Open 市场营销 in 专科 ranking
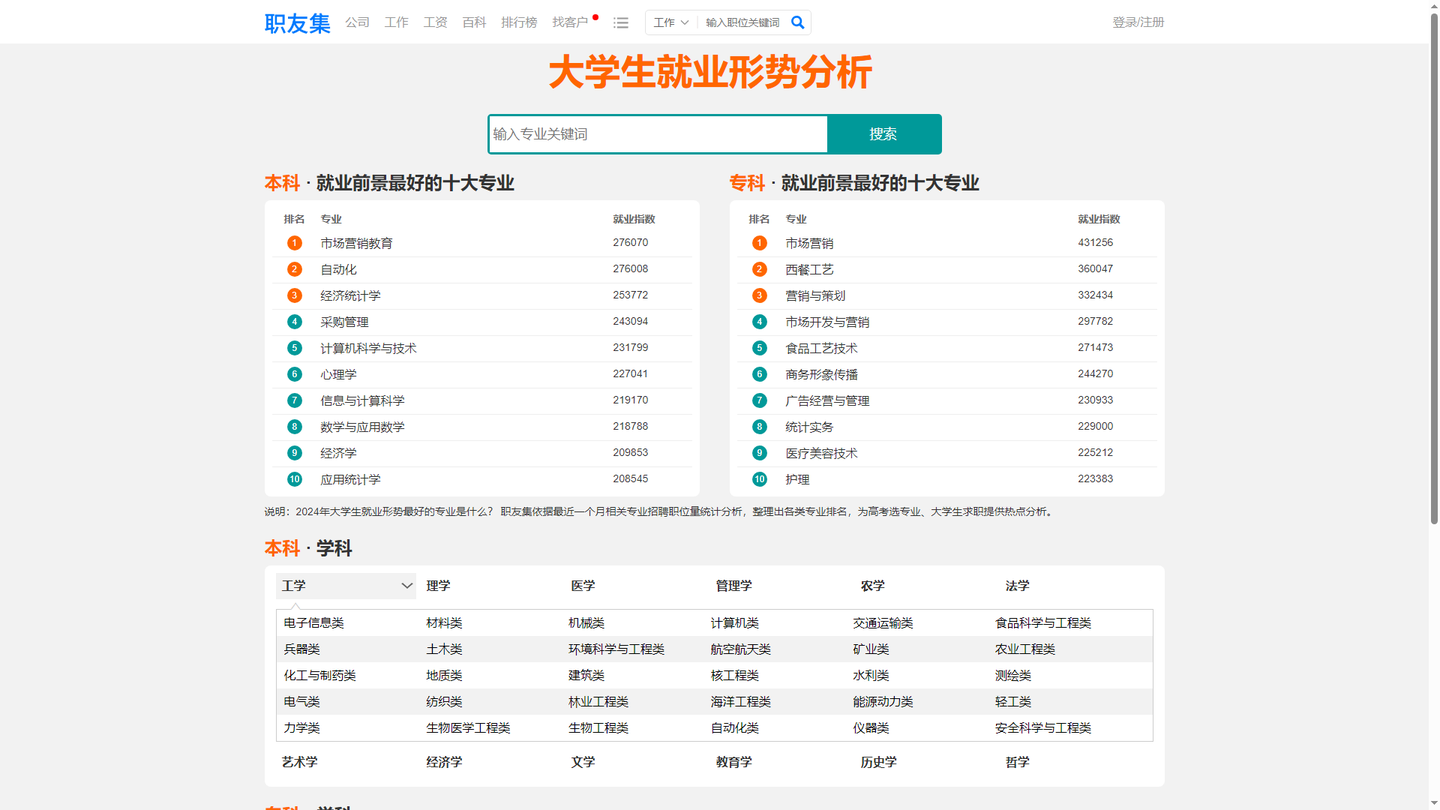1440x810 pixels. pyautogui.click(x=810, y=243)
